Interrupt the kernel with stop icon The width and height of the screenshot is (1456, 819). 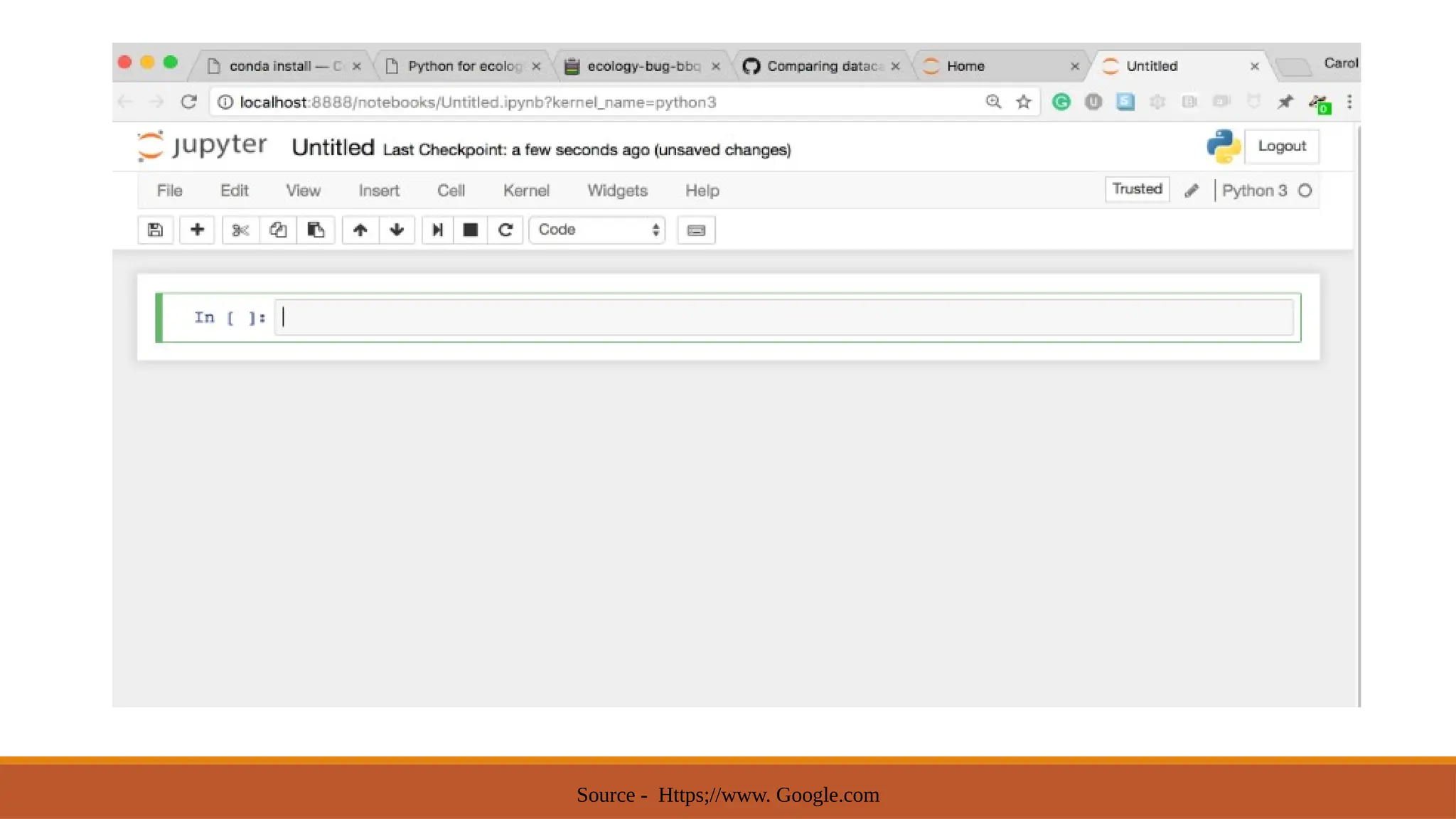470,230
